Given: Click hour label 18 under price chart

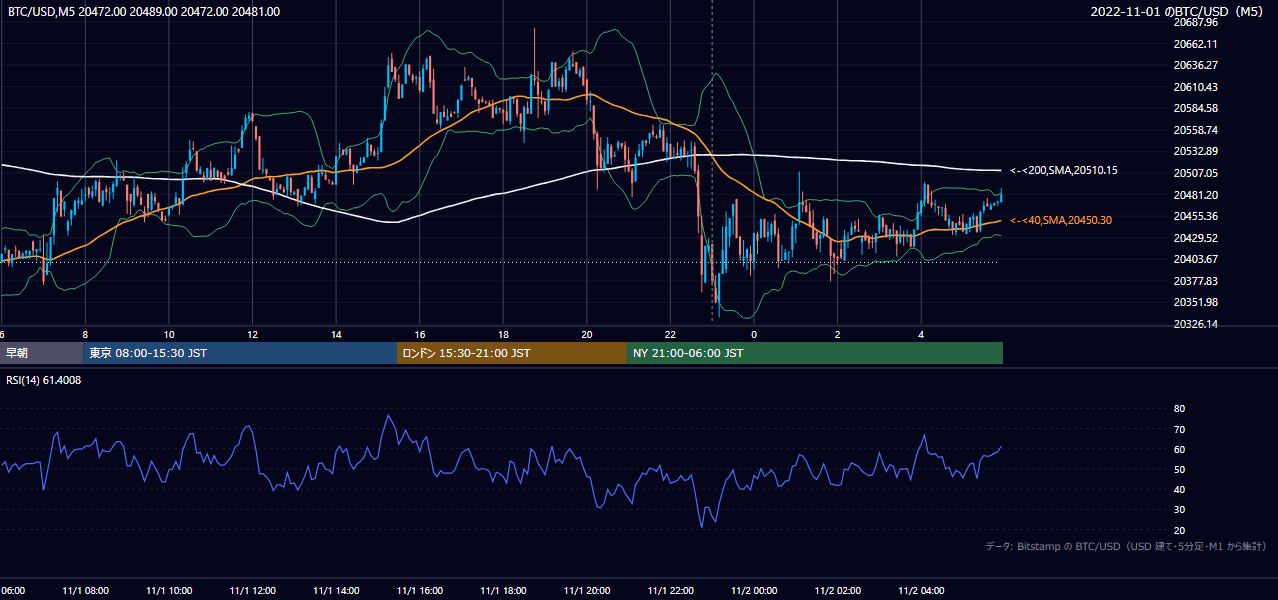Looking at the screenshot, I should [504, 335].
